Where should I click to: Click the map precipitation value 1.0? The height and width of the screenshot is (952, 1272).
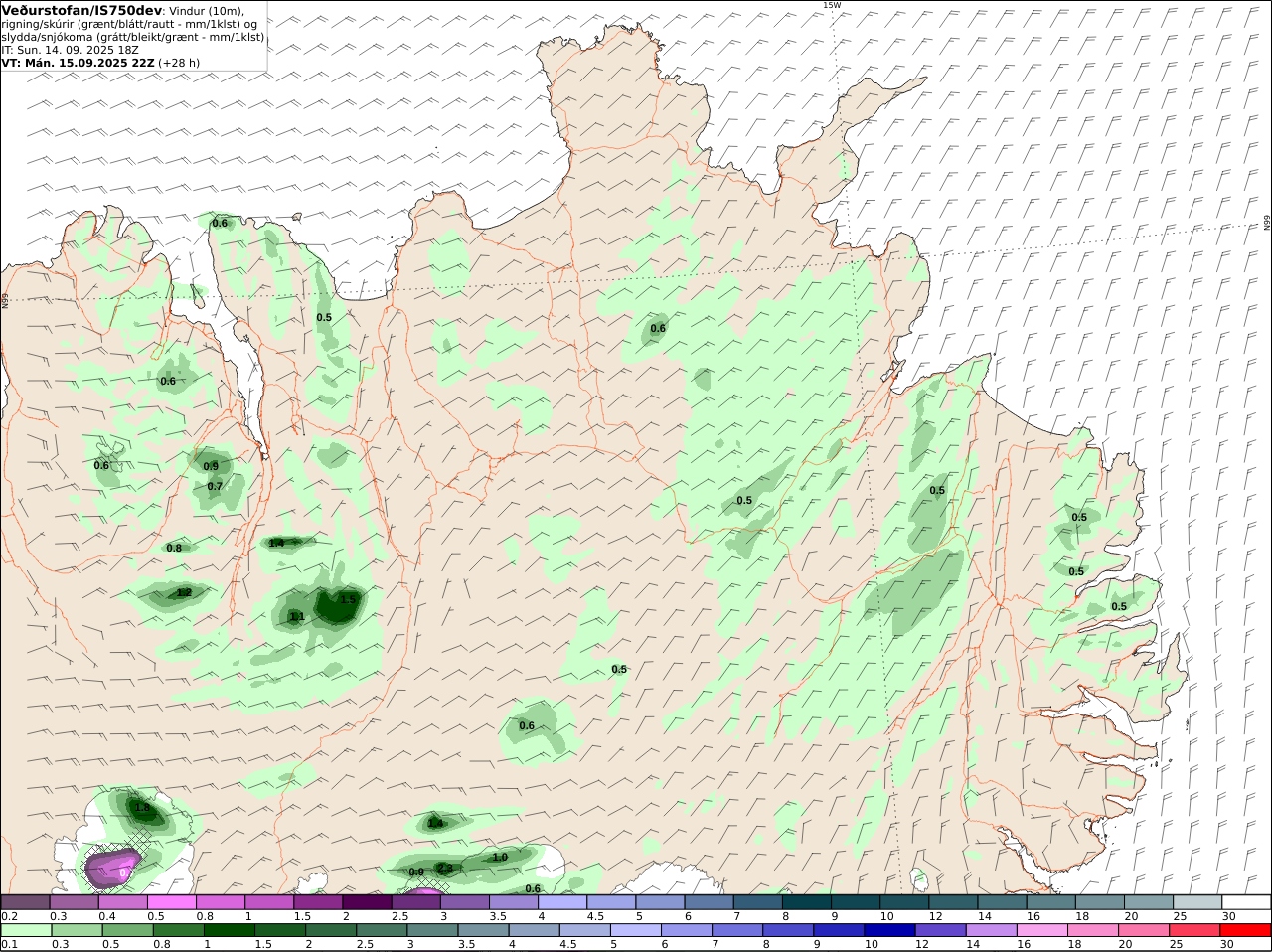500,857
